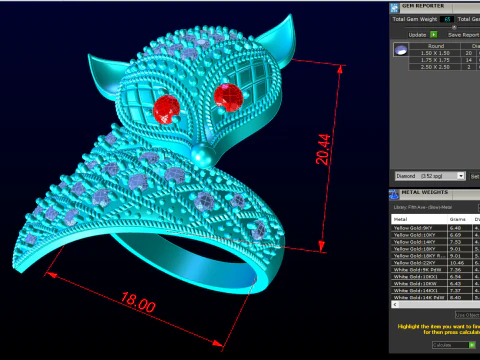Click the 18.00 dimension label
This screenshot has height=360, width=480.
138,302
